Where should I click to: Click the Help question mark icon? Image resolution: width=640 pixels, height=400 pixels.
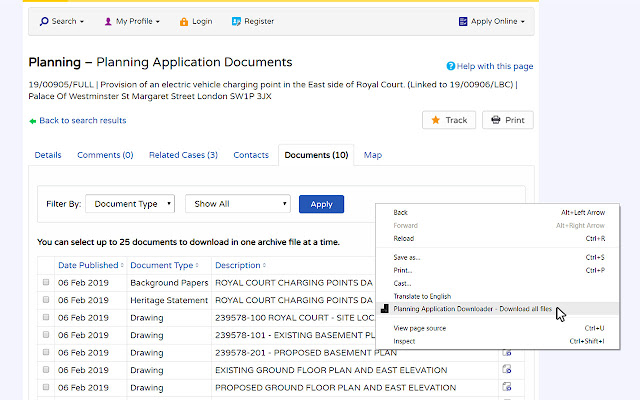pyautogui.click(x=451, y=66)
